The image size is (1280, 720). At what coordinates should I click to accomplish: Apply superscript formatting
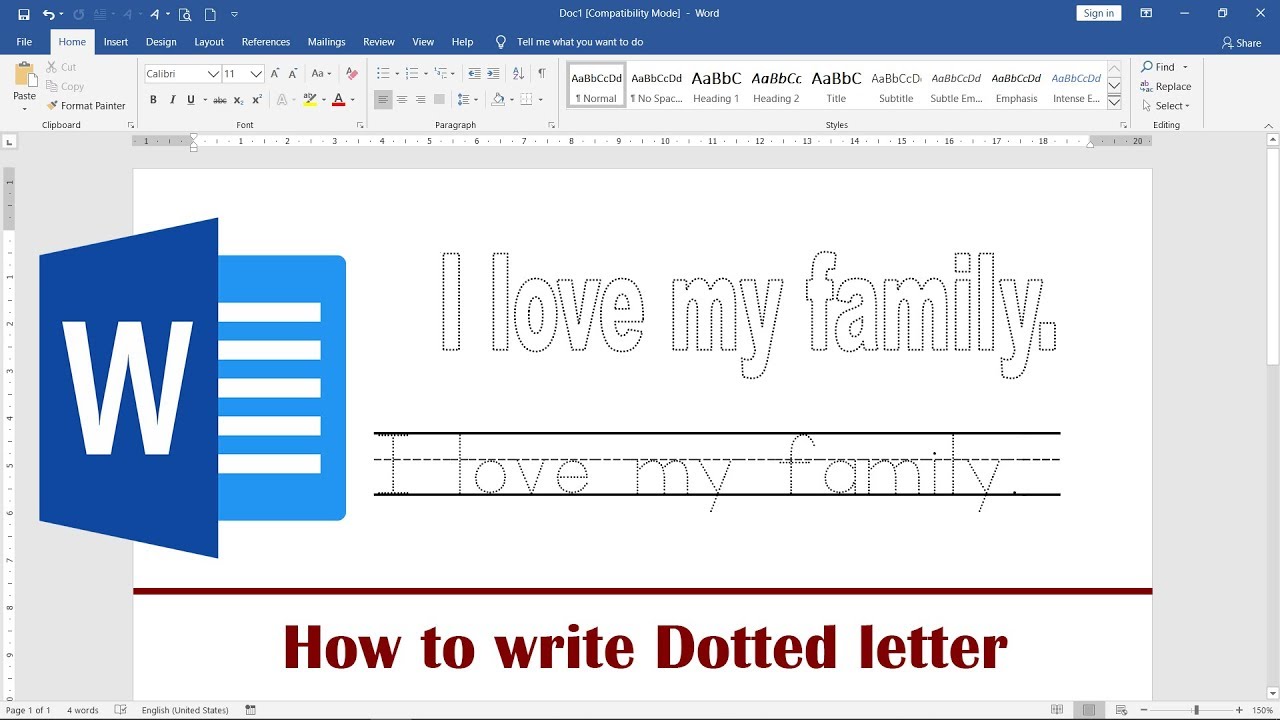257,100
